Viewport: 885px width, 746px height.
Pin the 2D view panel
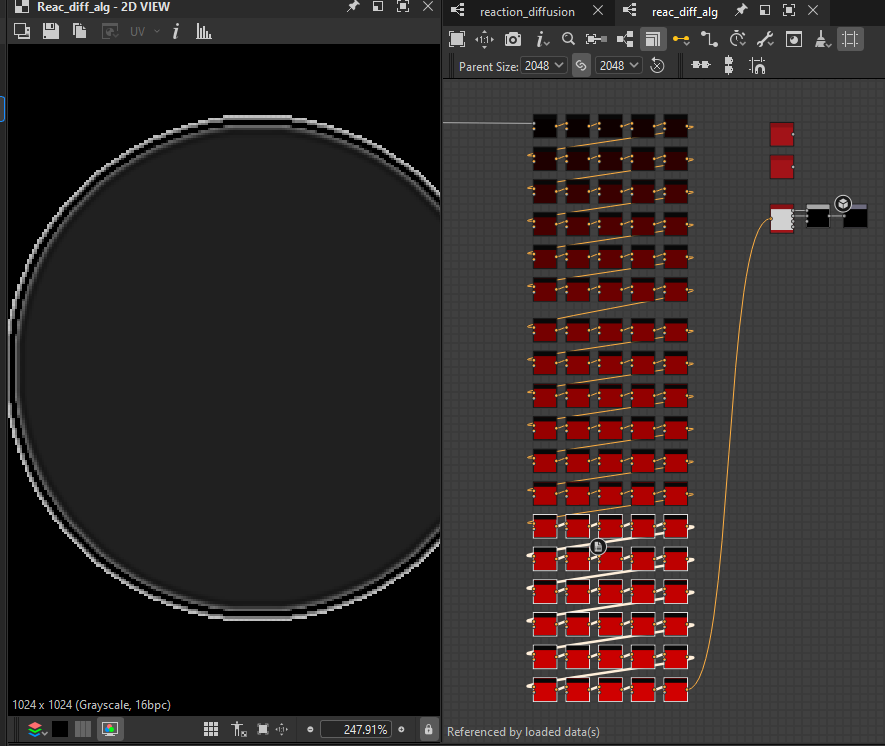[x=353, y=7]
